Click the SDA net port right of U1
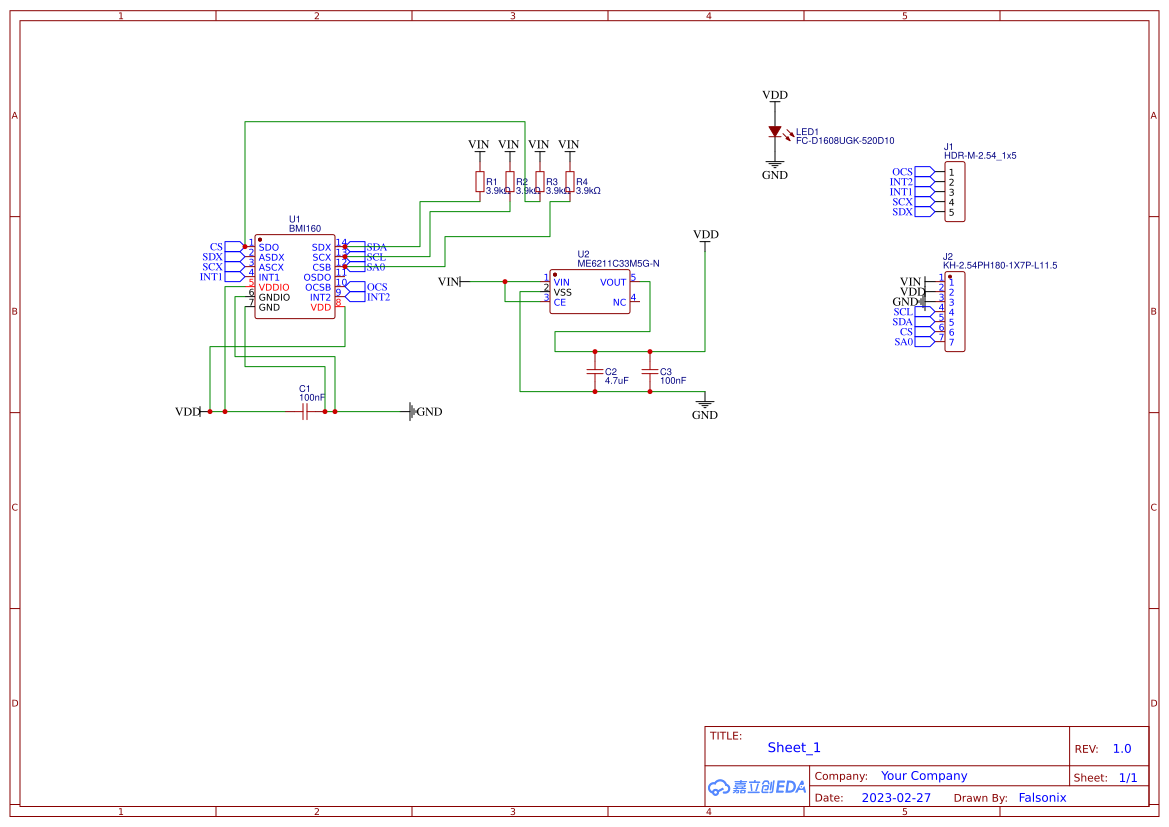The height and width of the screenshot is (827, 1169). pyautogui.click(x=366, y=247)
